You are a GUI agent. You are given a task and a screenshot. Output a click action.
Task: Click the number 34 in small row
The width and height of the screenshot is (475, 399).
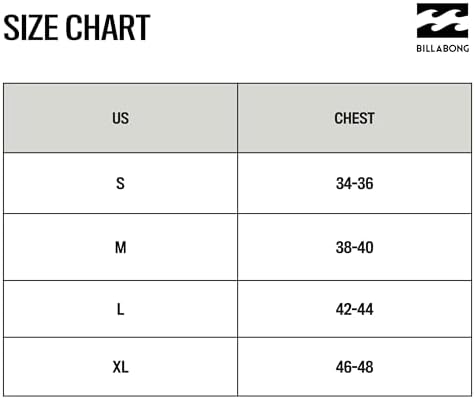[343, 183]
